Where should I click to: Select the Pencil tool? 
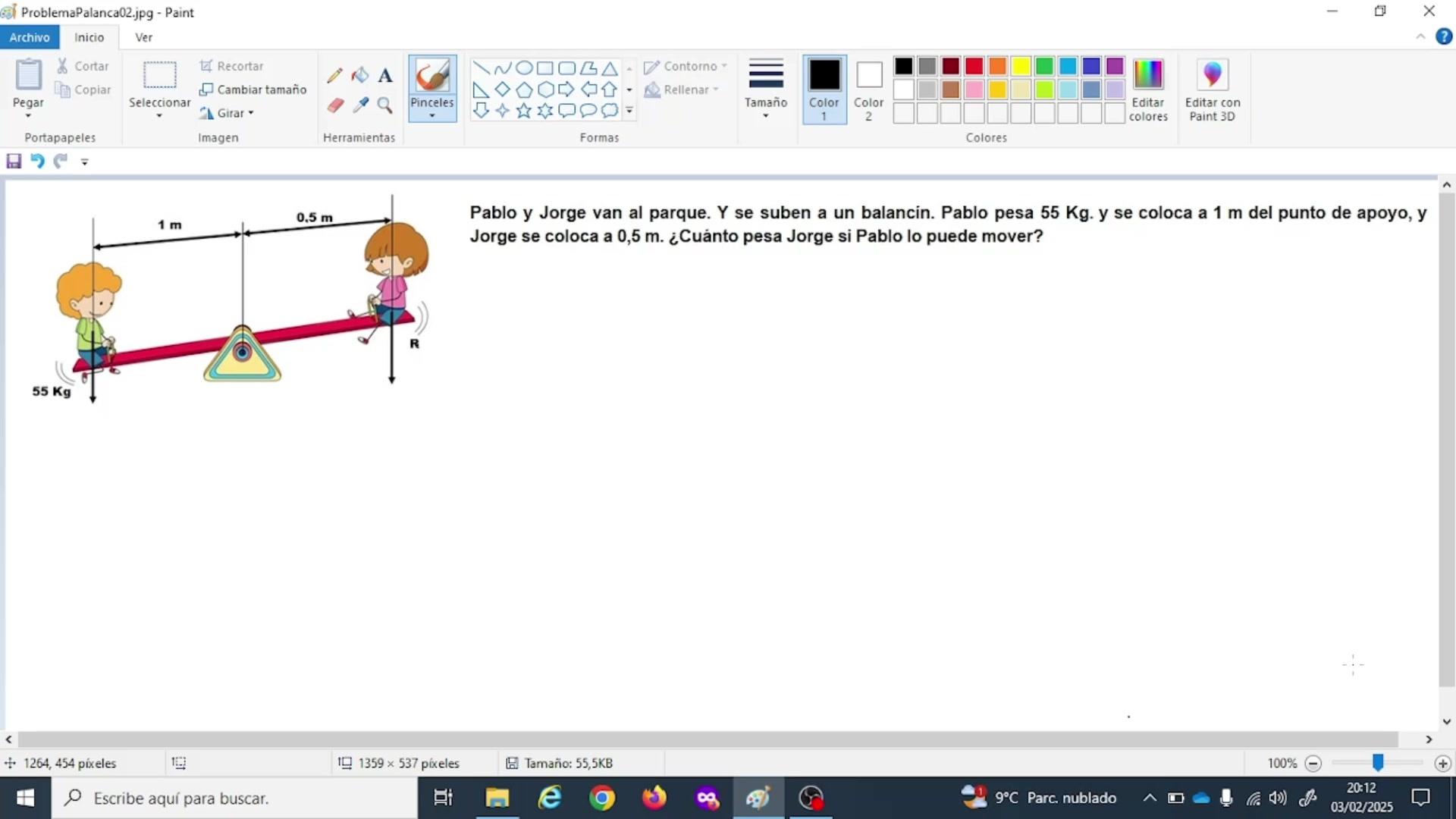click(x=334, y=75)
